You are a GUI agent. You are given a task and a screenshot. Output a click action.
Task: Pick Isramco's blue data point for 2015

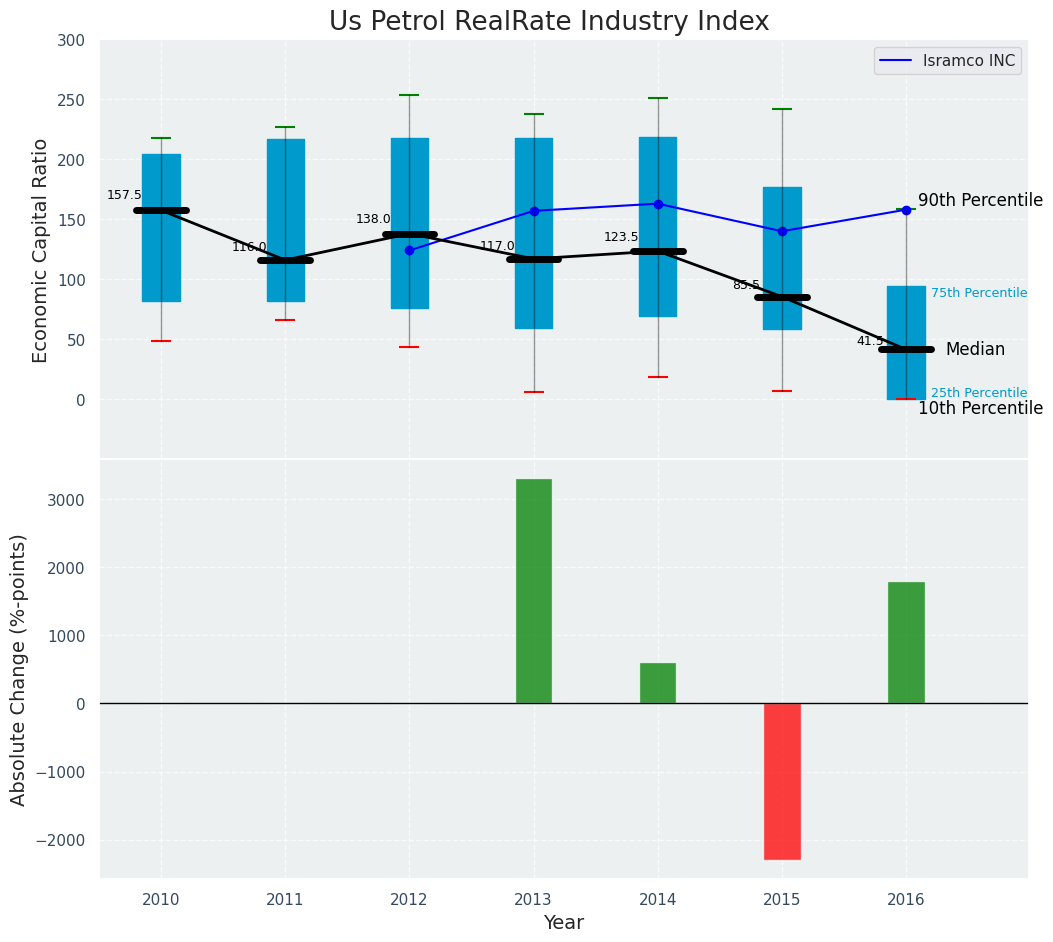[782, 231]
